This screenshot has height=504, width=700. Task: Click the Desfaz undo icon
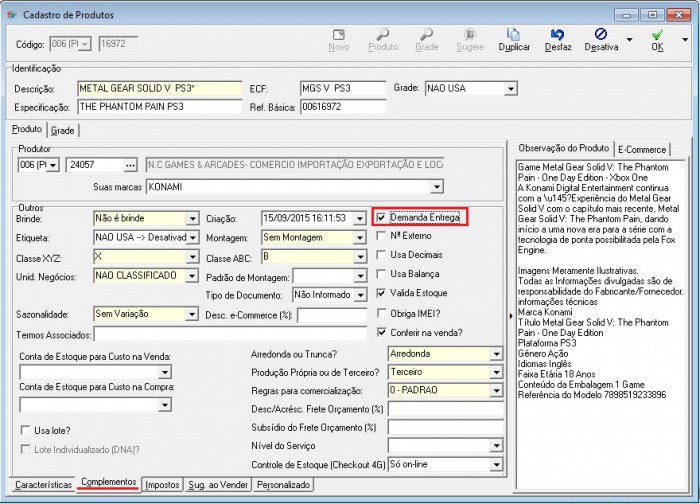pos(557,39)
